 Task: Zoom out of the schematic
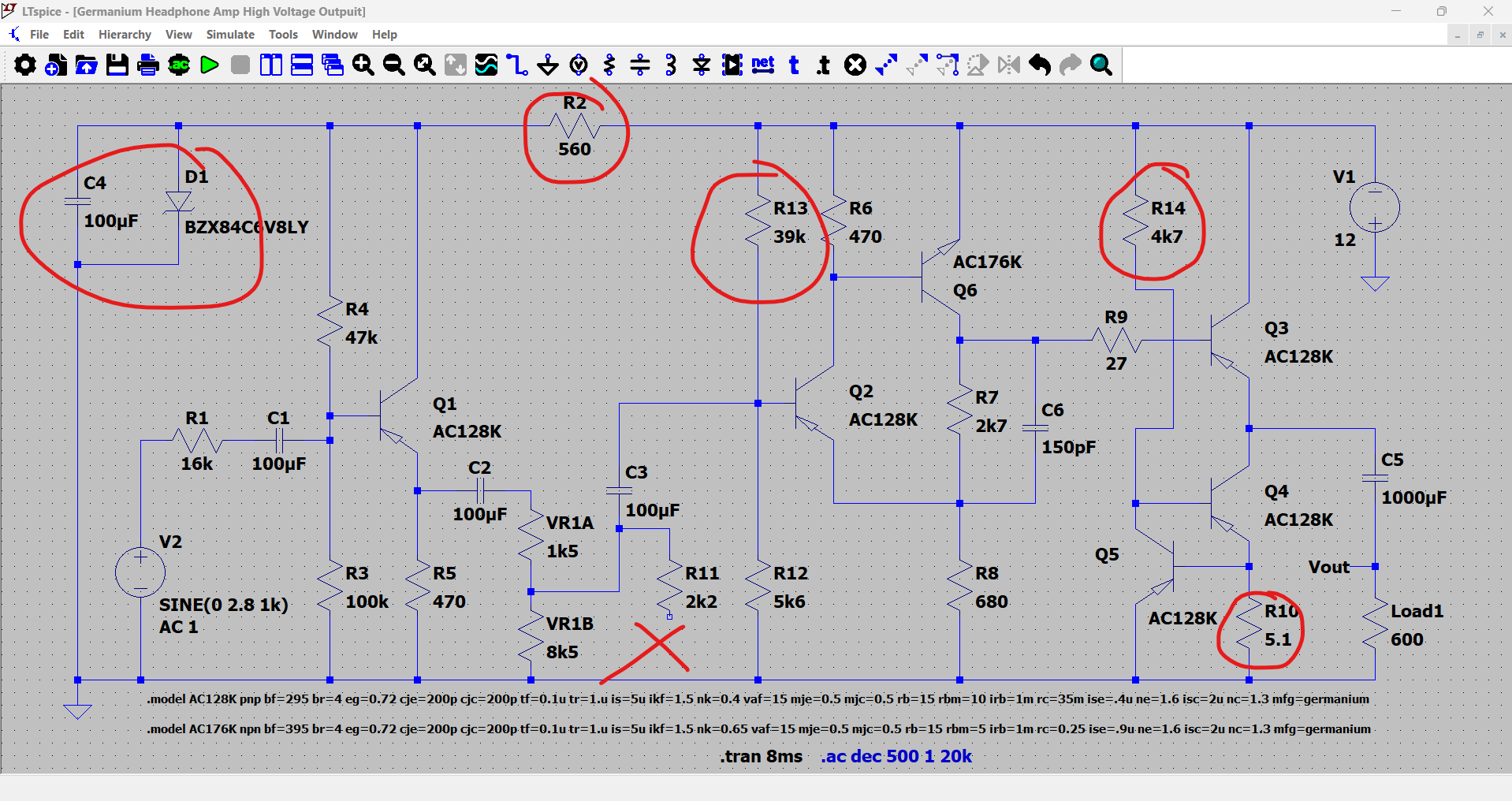click(x=394, y=65)
